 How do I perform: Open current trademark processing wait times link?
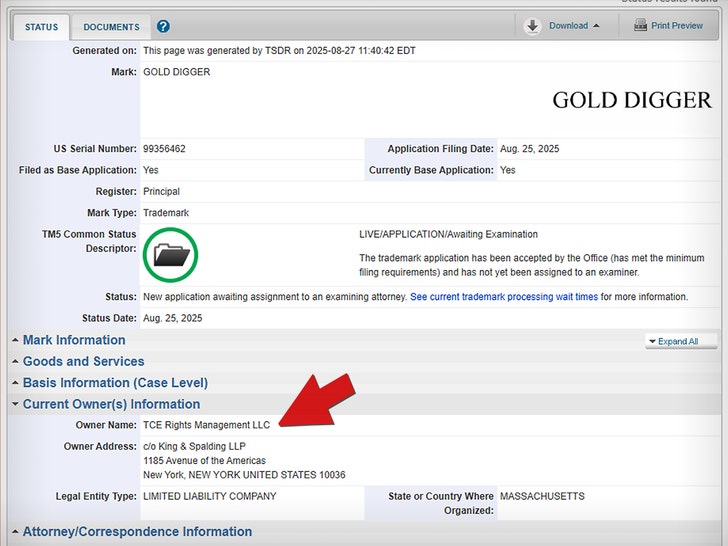point(504,297)
